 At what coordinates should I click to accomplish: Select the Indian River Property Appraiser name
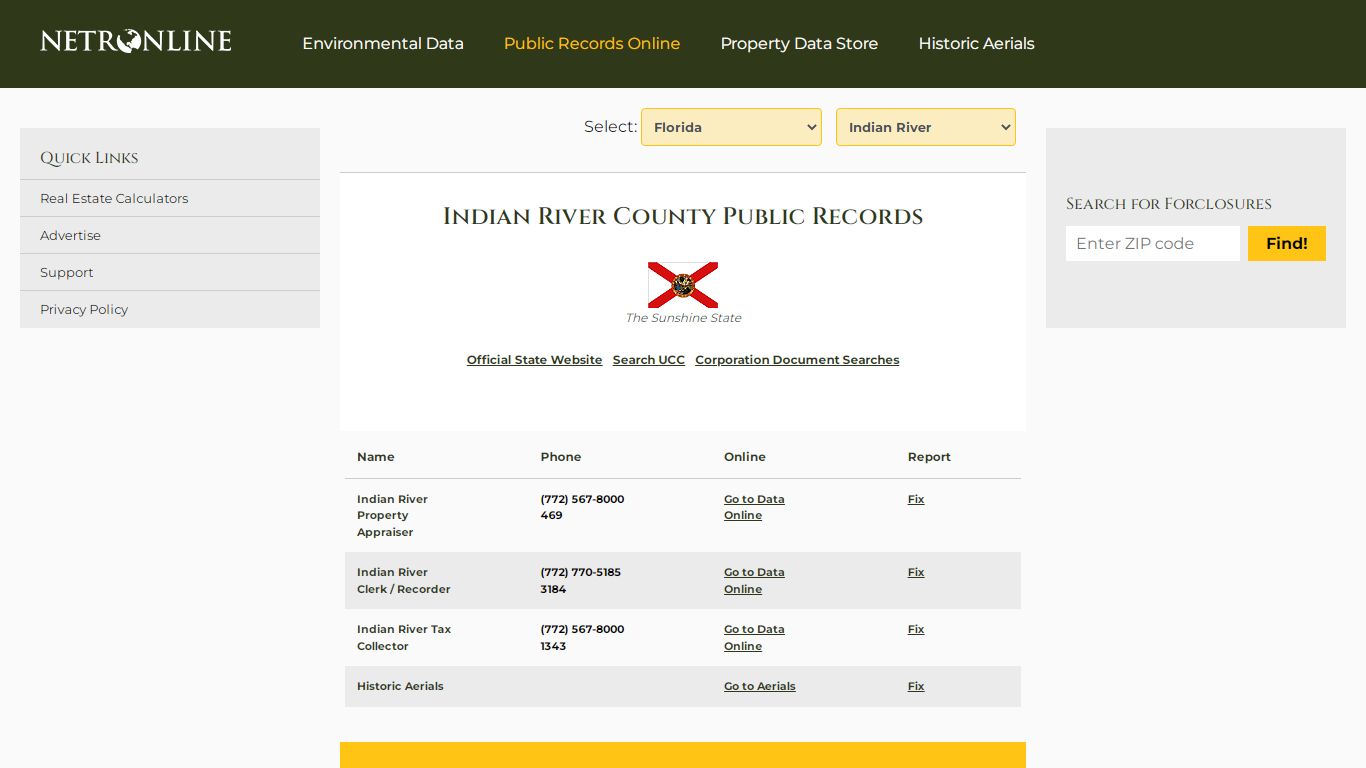(392, 516)
